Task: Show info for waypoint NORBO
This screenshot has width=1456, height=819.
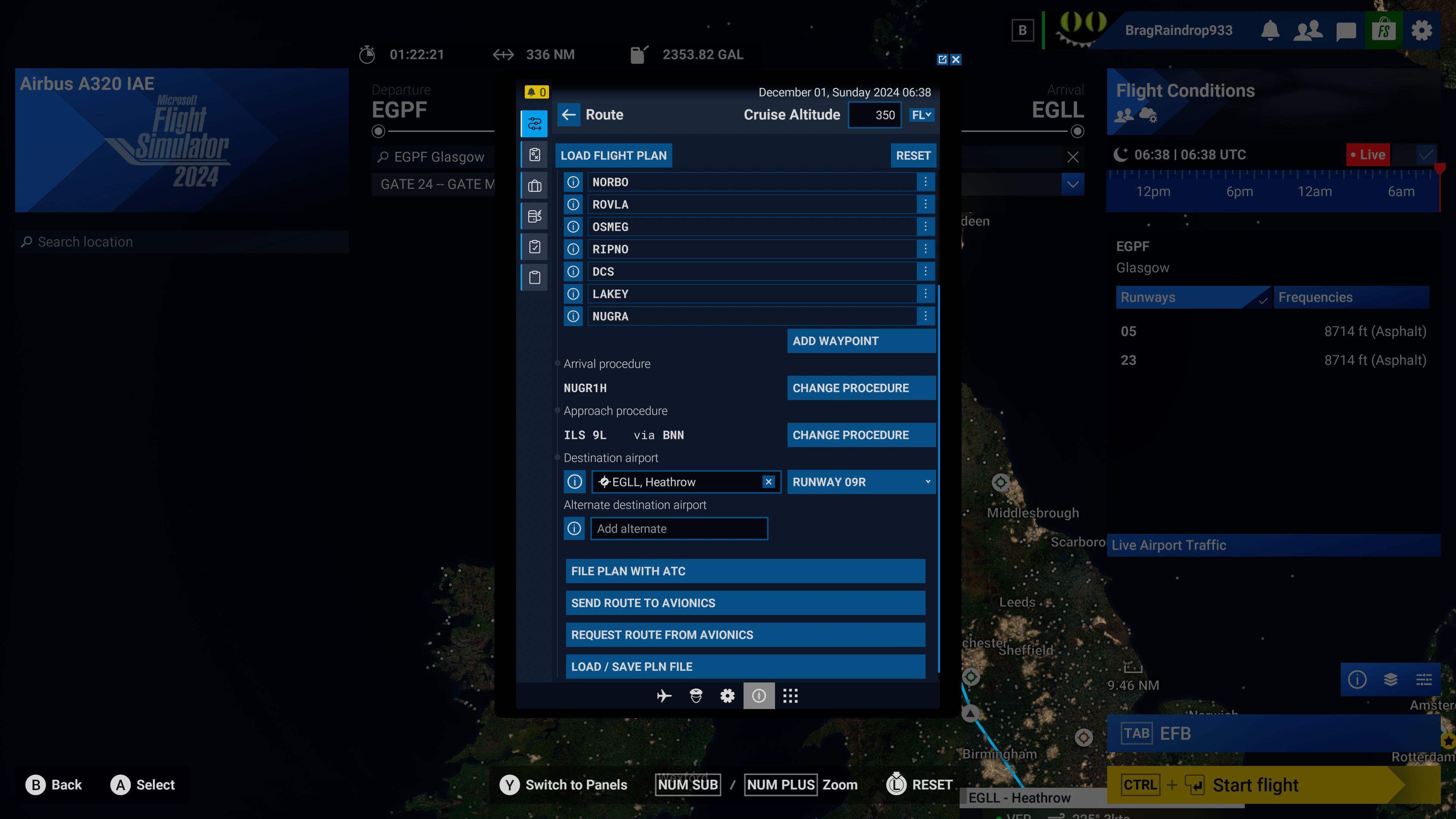Action: [x=573, y=182]
